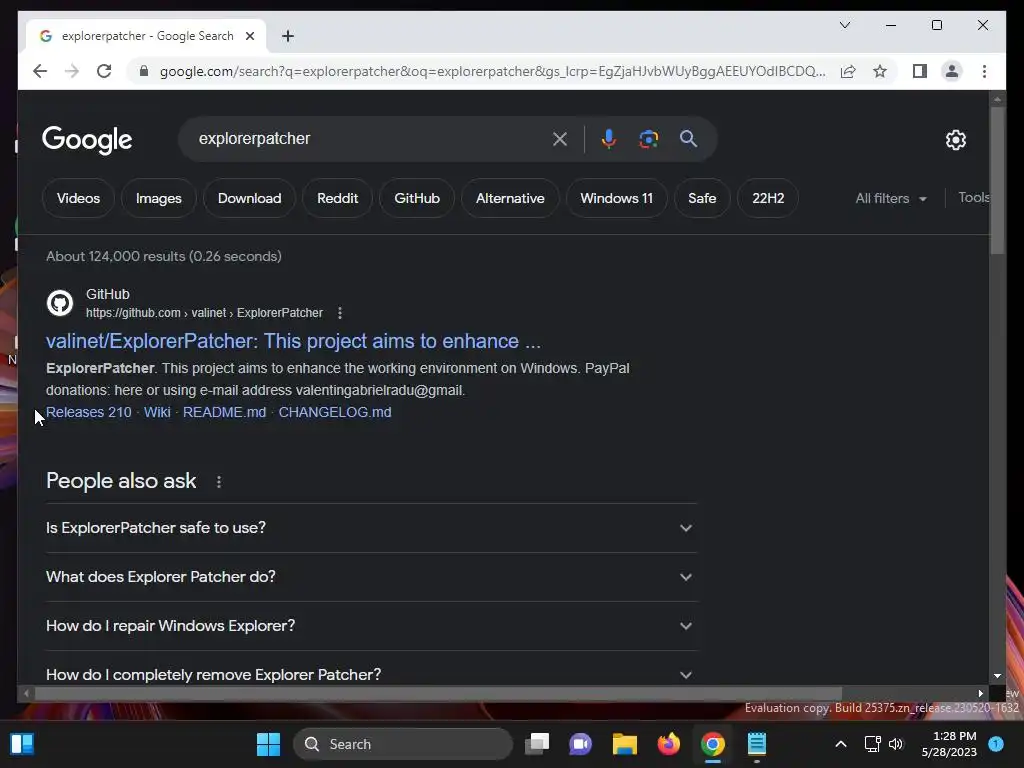Image resolution: width=1024 pixels, height=768 pixels.
Task: Open Chrome three-dot menu
Action: pyautogui.click(x=984, y=71)
